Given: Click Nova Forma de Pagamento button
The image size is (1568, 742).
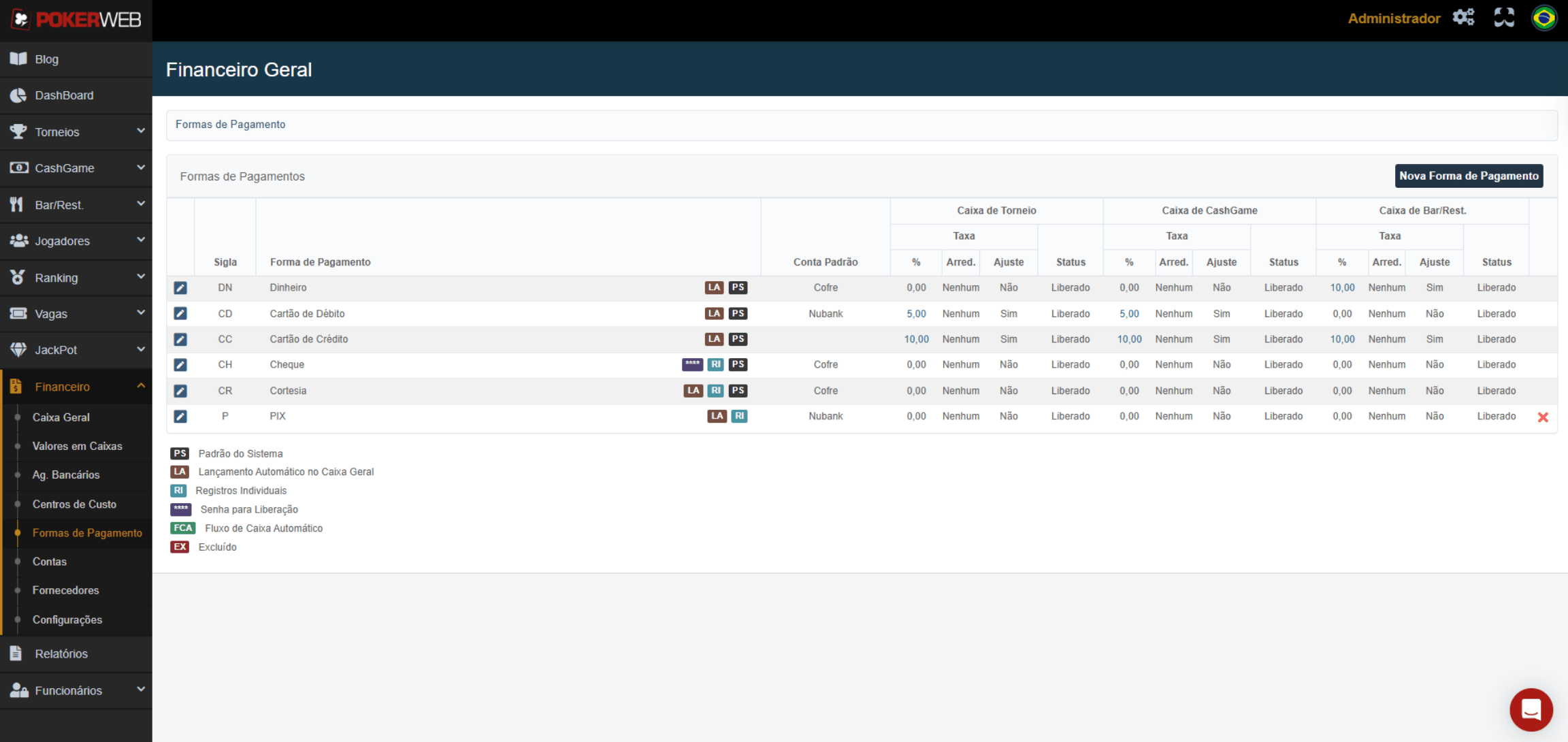Looking at the screenshot, I should click(1469, 176).
